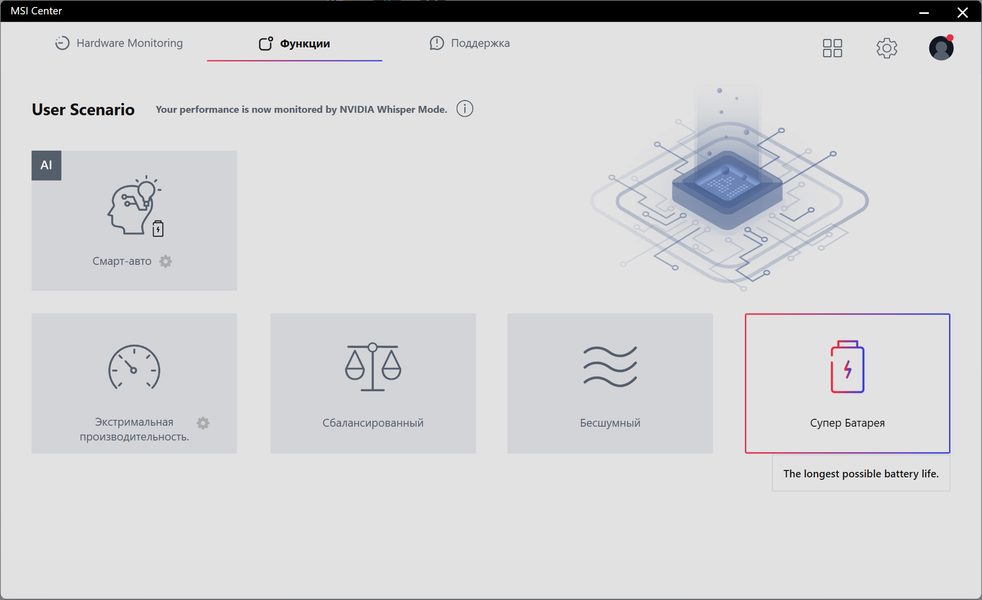
Task: Minimize the MSI Center window
Action: tap(924, 11)
